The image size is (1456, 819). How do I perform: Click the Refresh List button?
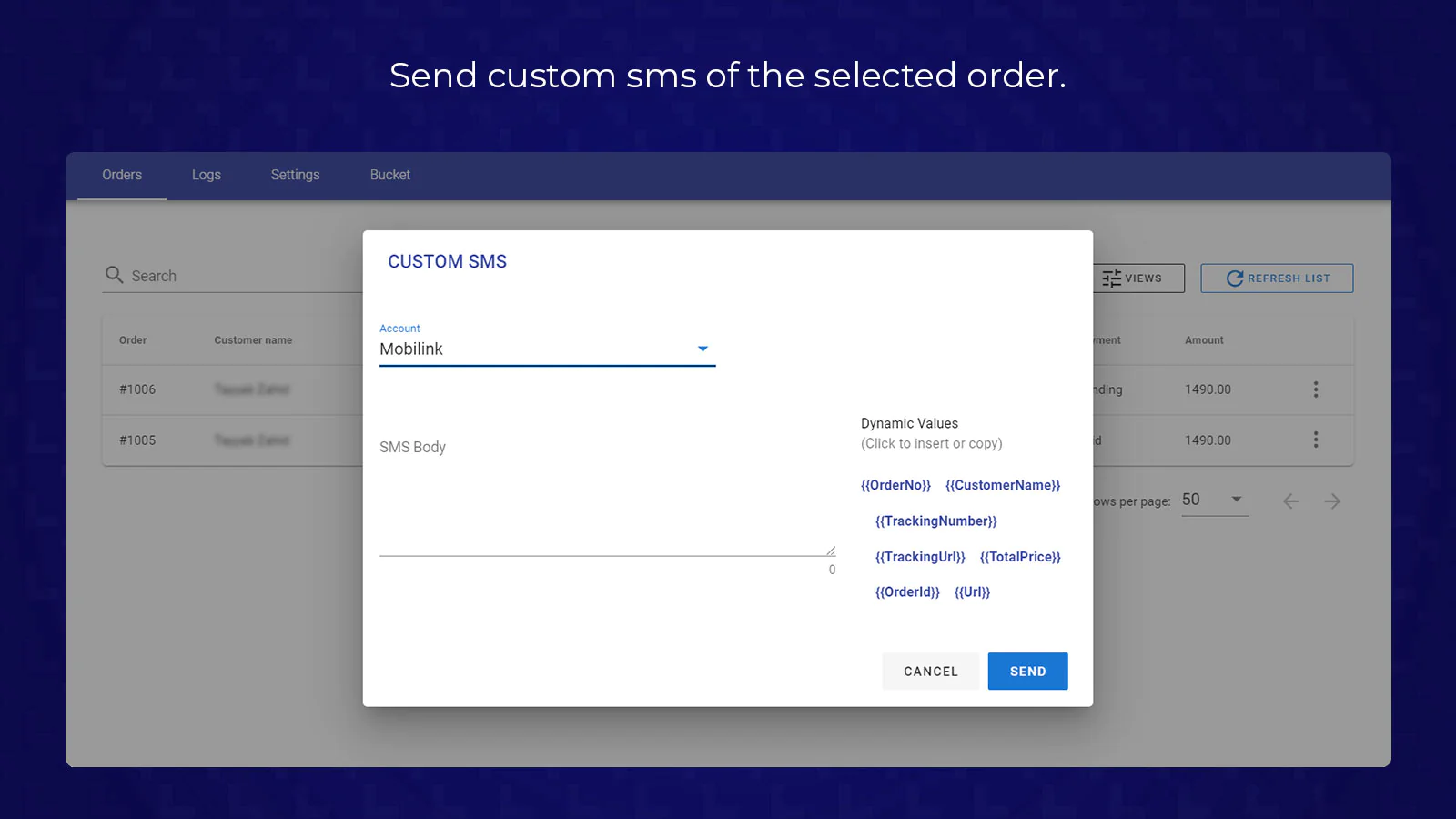click(1277, 278)
